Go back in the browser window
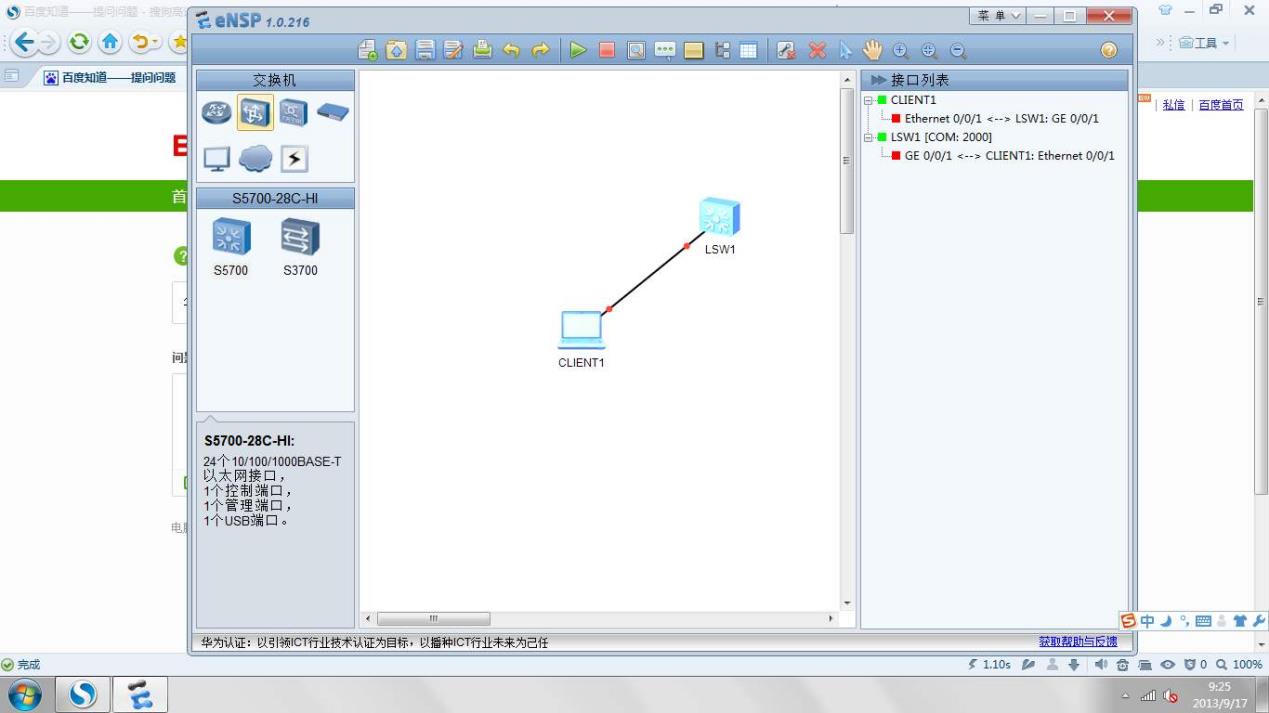Screen dimensions: 1269x713 point(25,43)
